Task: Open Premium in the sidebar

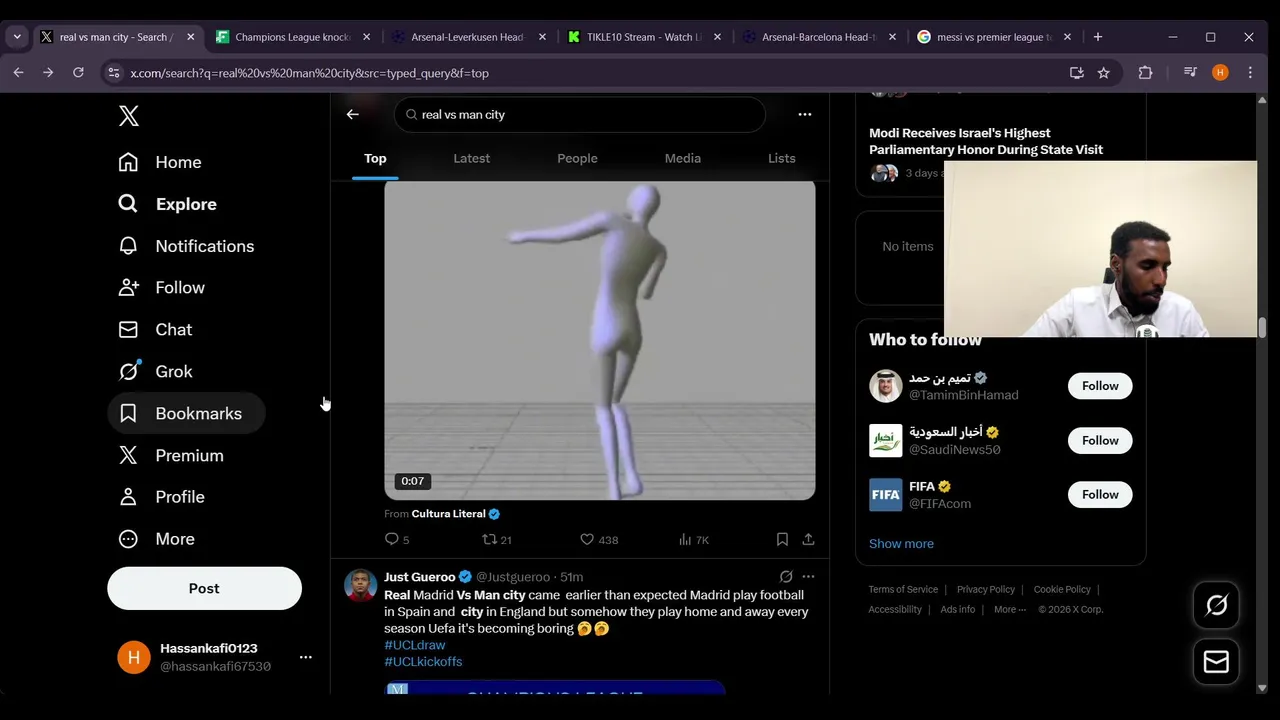Action: pos(171,456)
